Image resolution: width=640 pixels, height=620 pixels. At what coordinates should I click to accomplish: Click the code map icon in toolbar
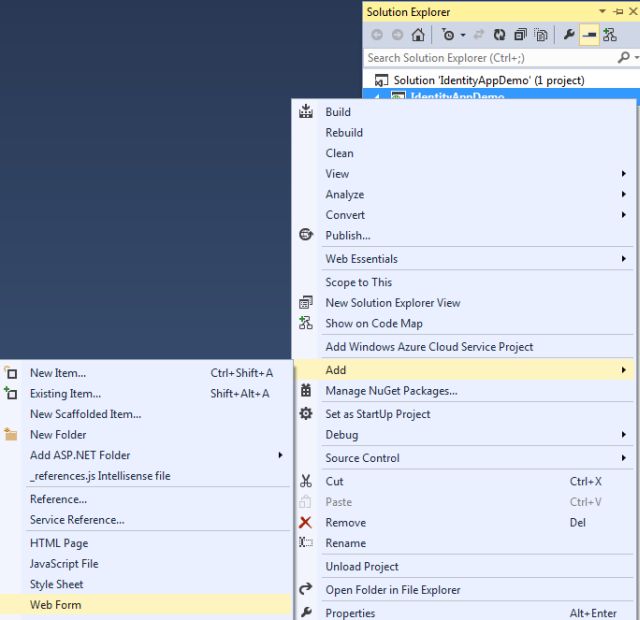(x=610, y=35)
